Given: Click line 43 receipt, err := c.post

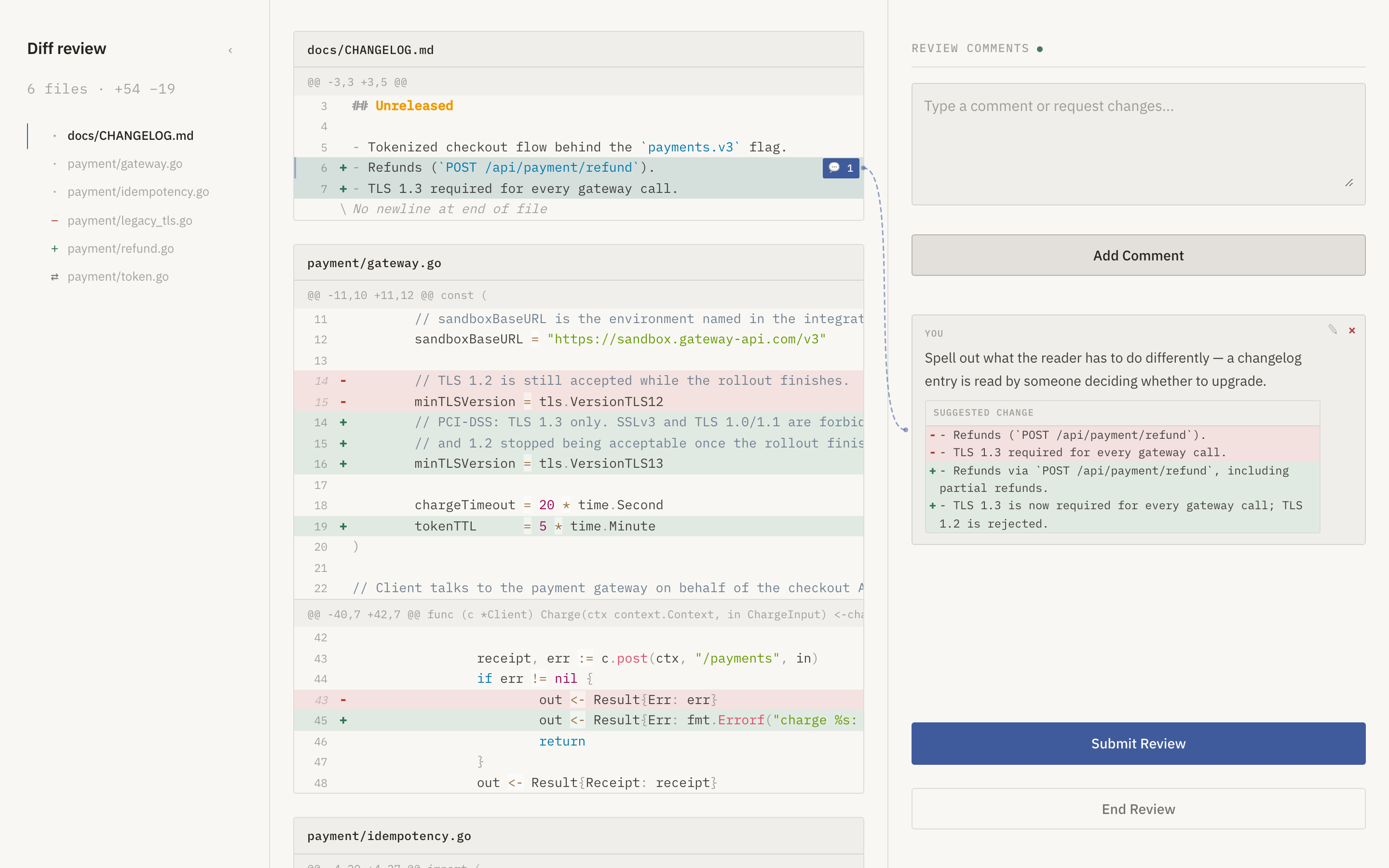Looking at the screenshot, I should [579, 658].
